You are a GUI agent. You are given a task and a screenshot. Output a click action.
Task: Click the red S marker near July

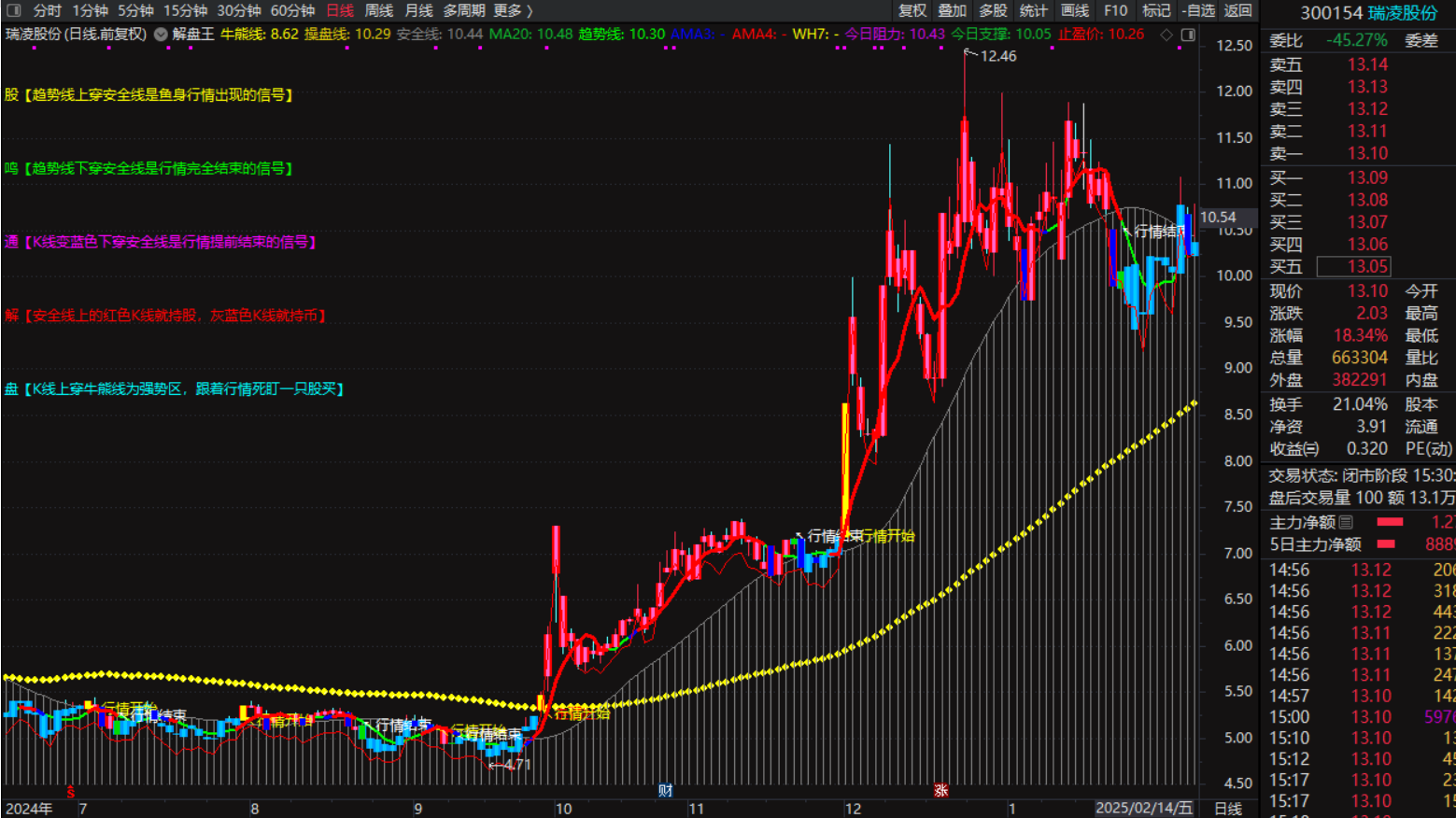tap(70, 792)
